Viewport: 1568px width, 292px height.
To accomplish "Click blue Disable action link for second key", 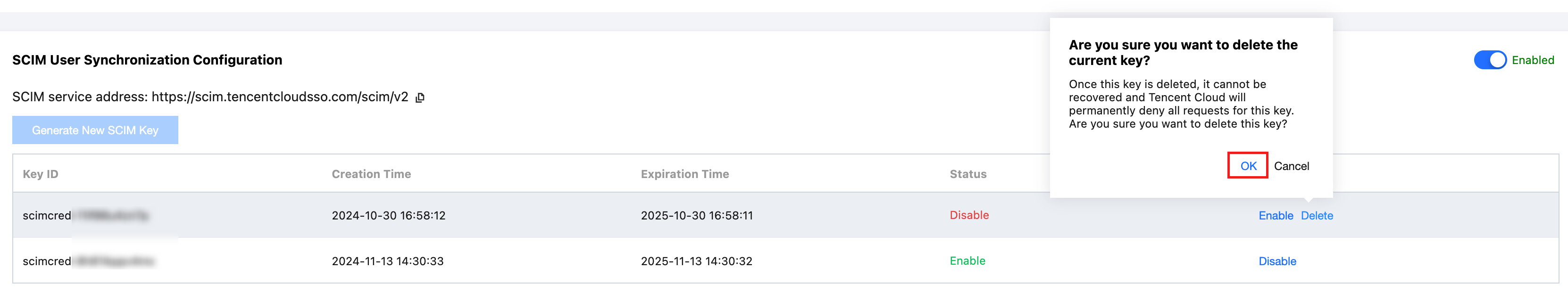I will (1277, 261).
